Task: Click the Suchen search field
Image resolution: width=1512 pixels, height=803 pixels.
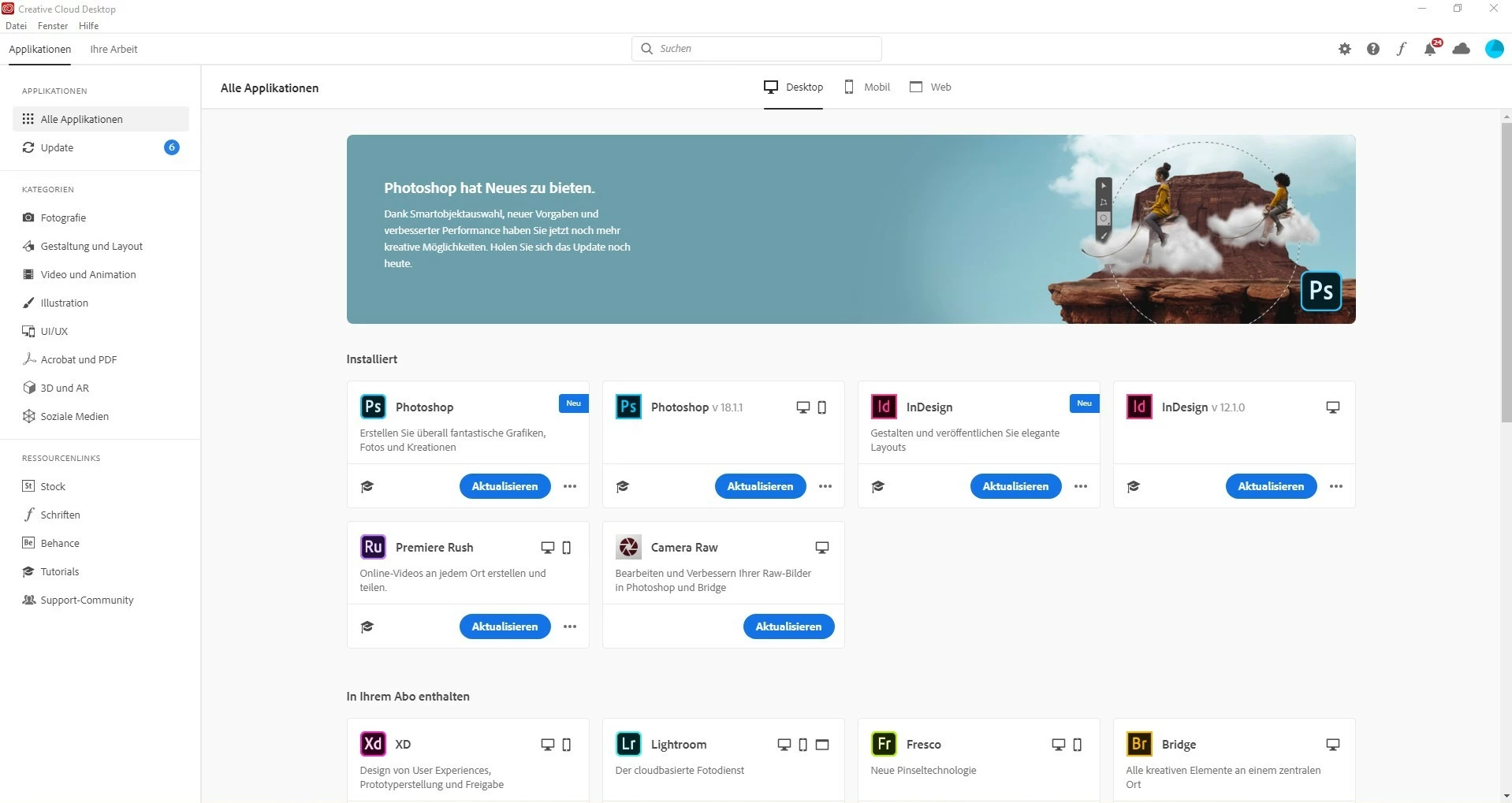Action: [x=756, y=49]
